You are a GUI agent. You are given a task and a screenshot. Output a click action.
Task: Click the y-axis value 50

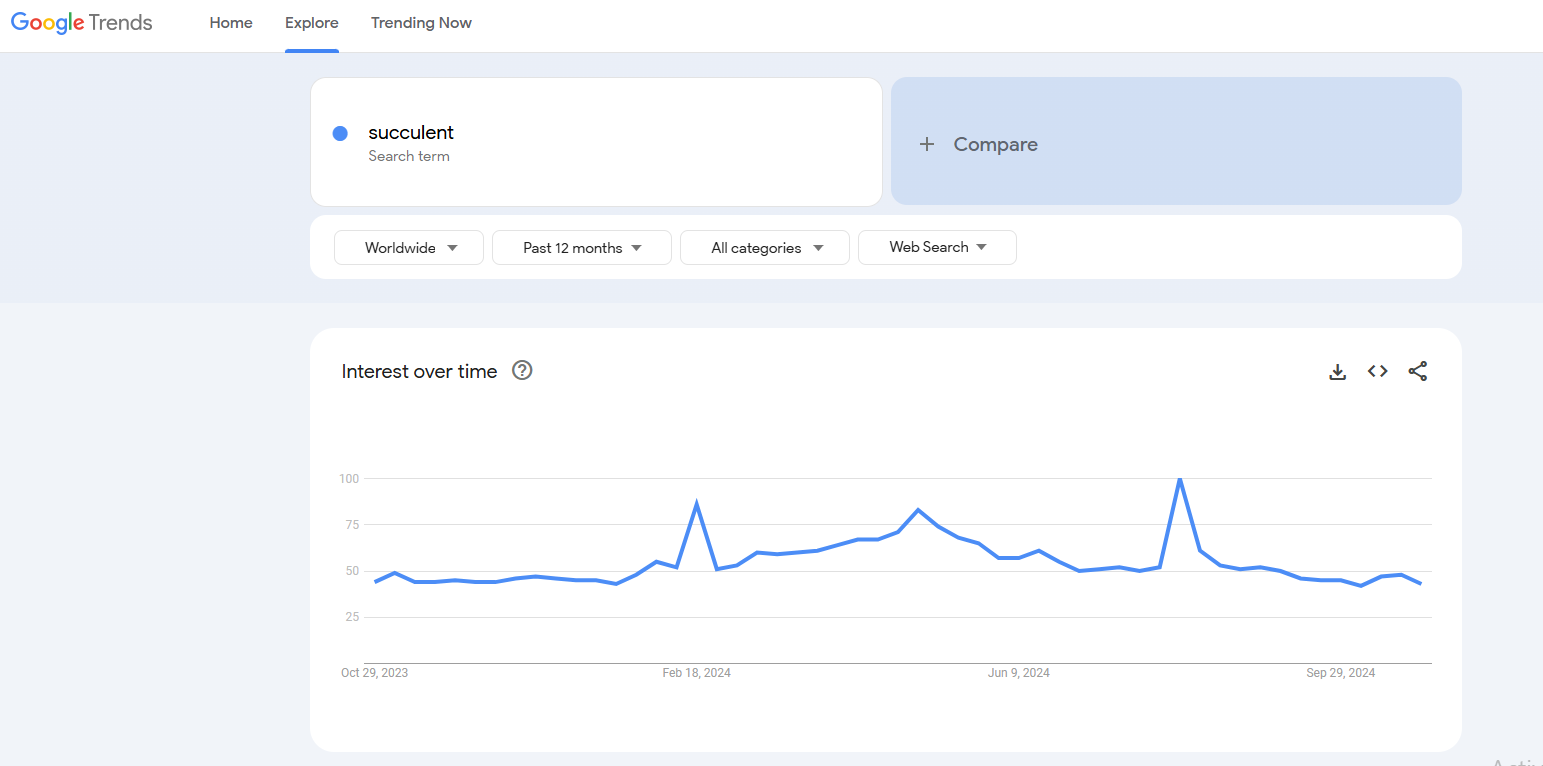pyautogui.click(x=352, y=571)
